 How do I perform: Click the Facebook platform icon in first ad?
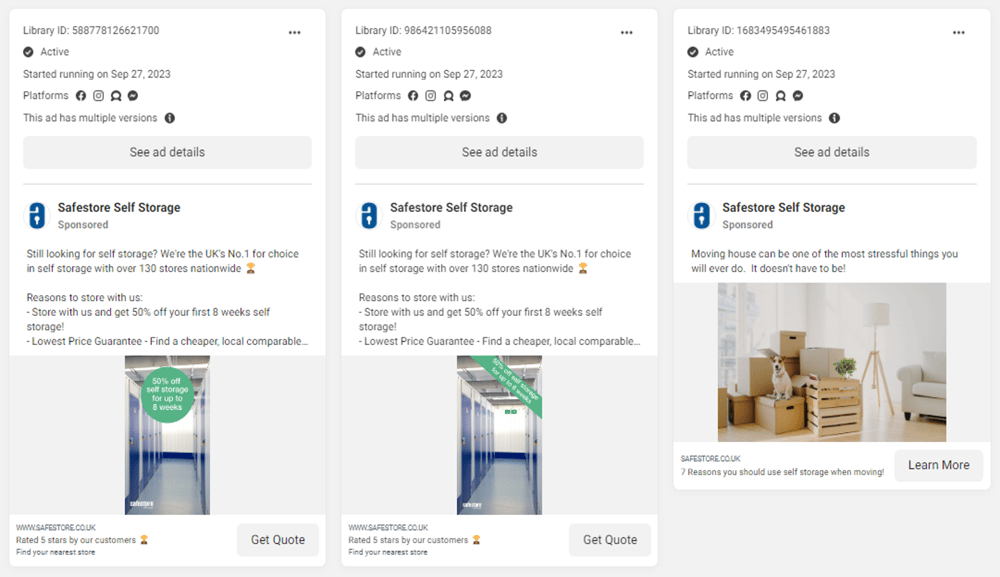[81, 96]
